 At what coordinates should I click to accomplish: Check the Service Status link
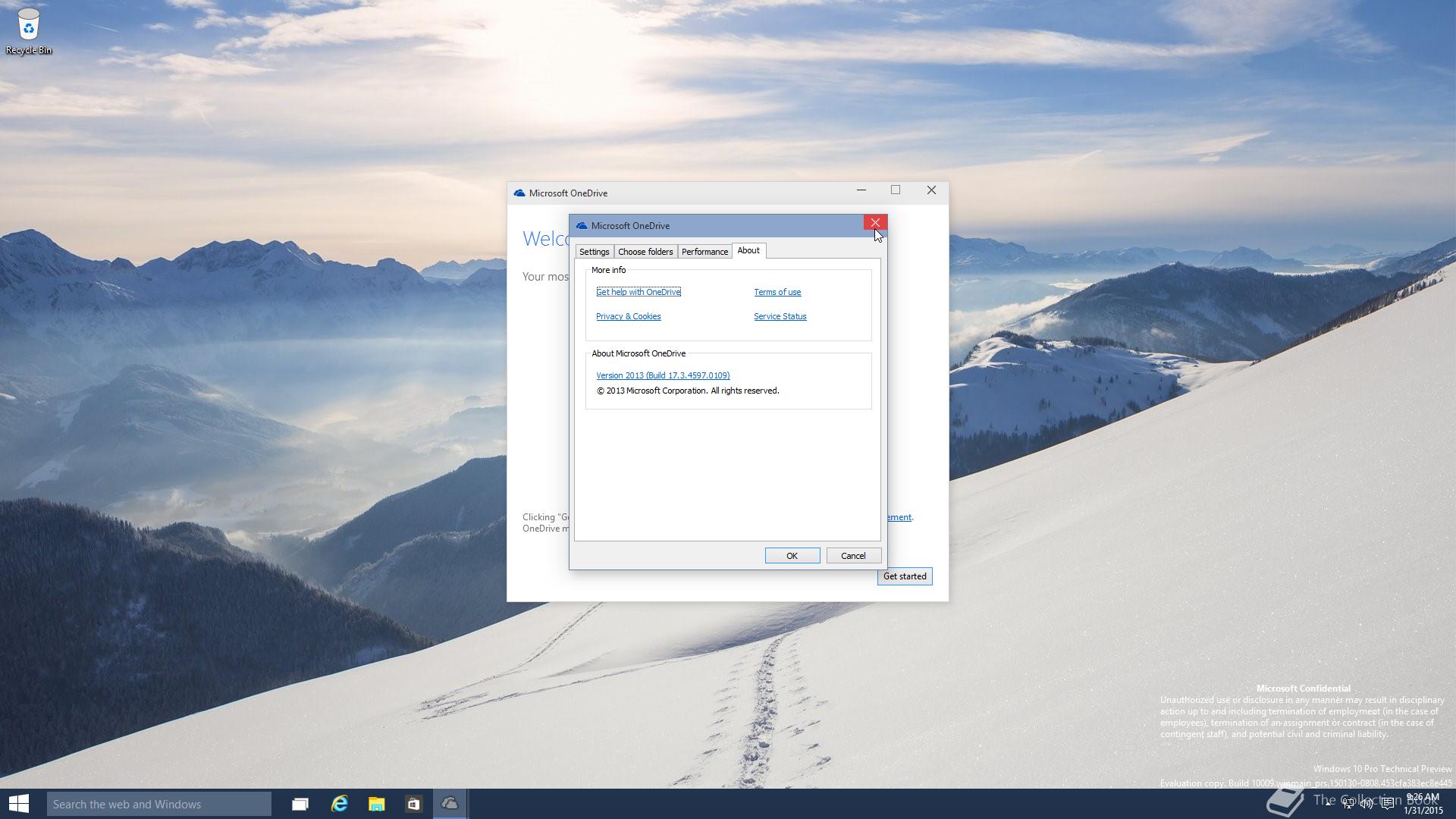[x=780, y=316]
